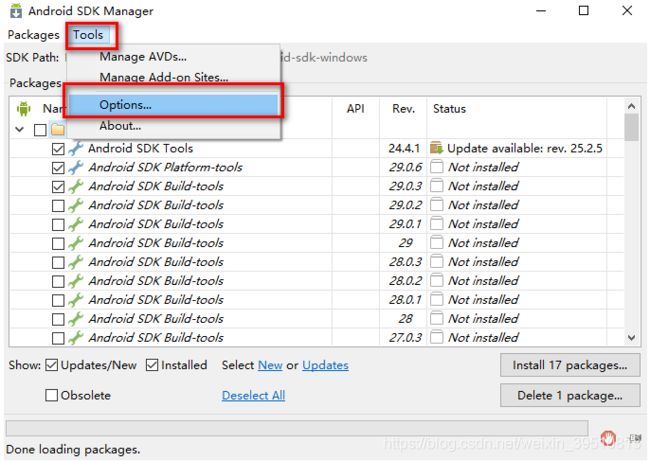The image size is (650, 461).
Task: Click the Android SDK Manager title bar icon
Action: 16,11
